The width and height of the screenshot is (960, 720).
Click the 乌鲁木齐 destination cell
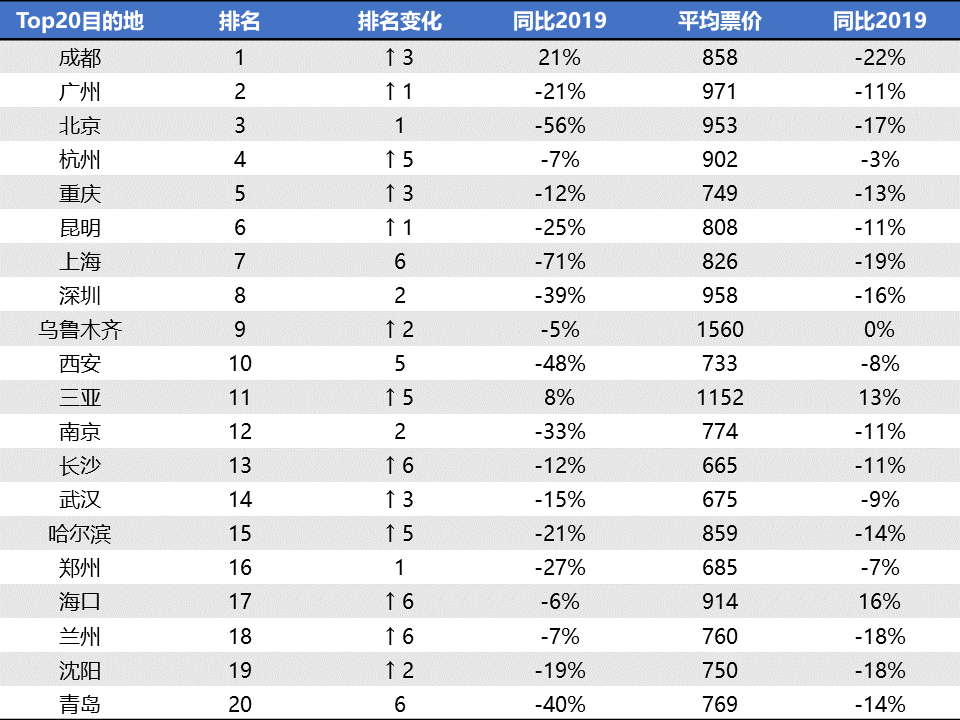pyautogui.click(x=80, y=330)
